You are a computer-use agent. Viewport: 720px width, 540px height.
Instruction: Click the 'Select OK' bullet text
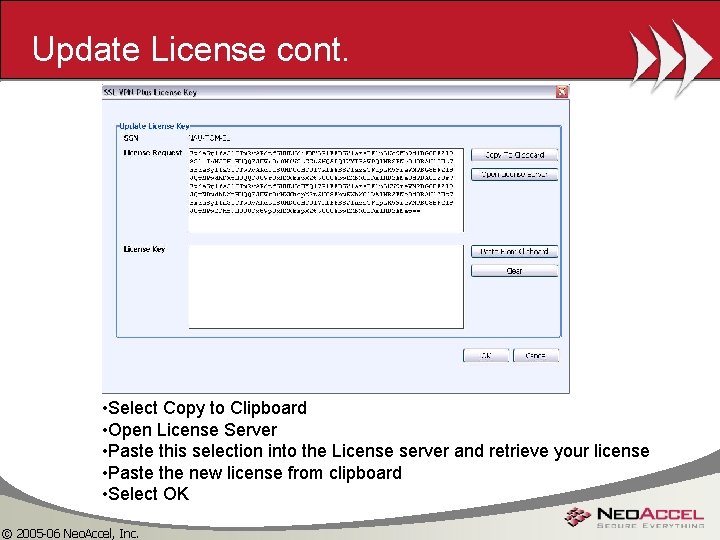tap(148, 494)
